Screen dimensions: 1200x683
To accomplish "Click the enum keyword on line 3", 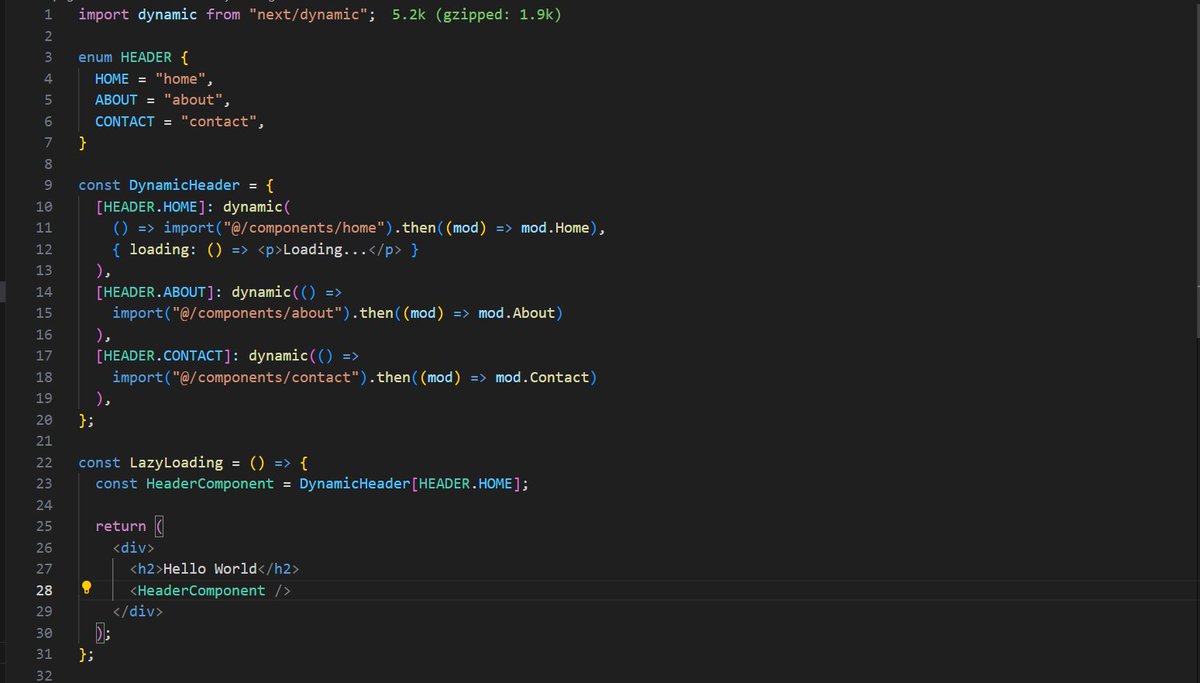I will click(95, 57).
